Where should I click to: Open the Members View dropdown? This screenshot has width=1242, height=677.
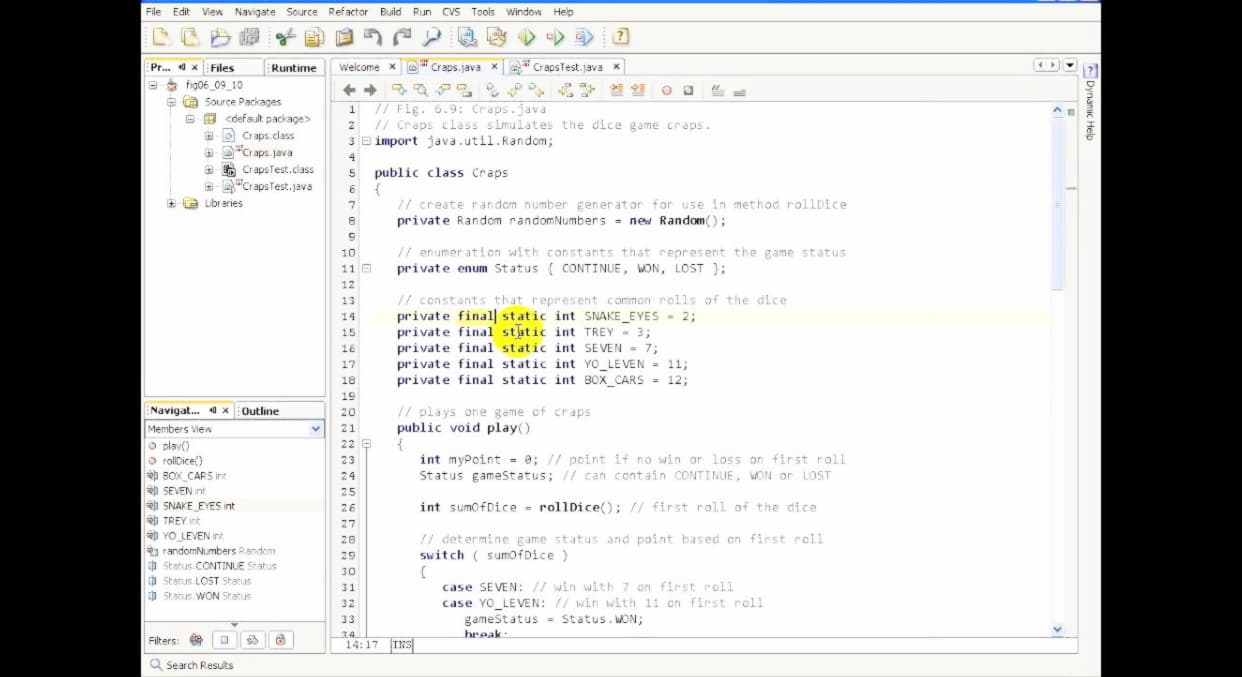(x=316, y=429)
